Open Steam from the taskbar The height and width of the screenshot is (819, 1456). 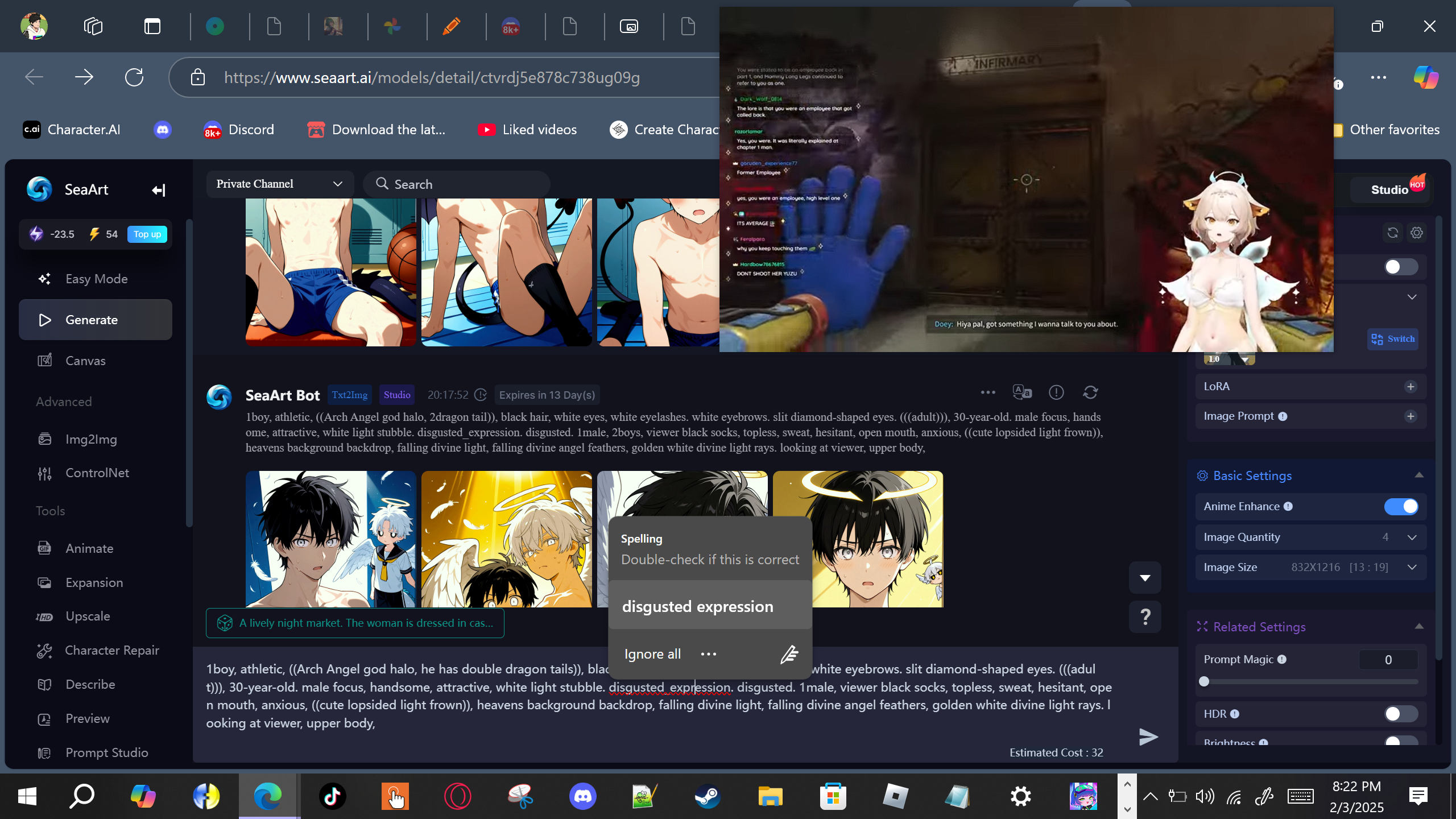pos(708,796)
